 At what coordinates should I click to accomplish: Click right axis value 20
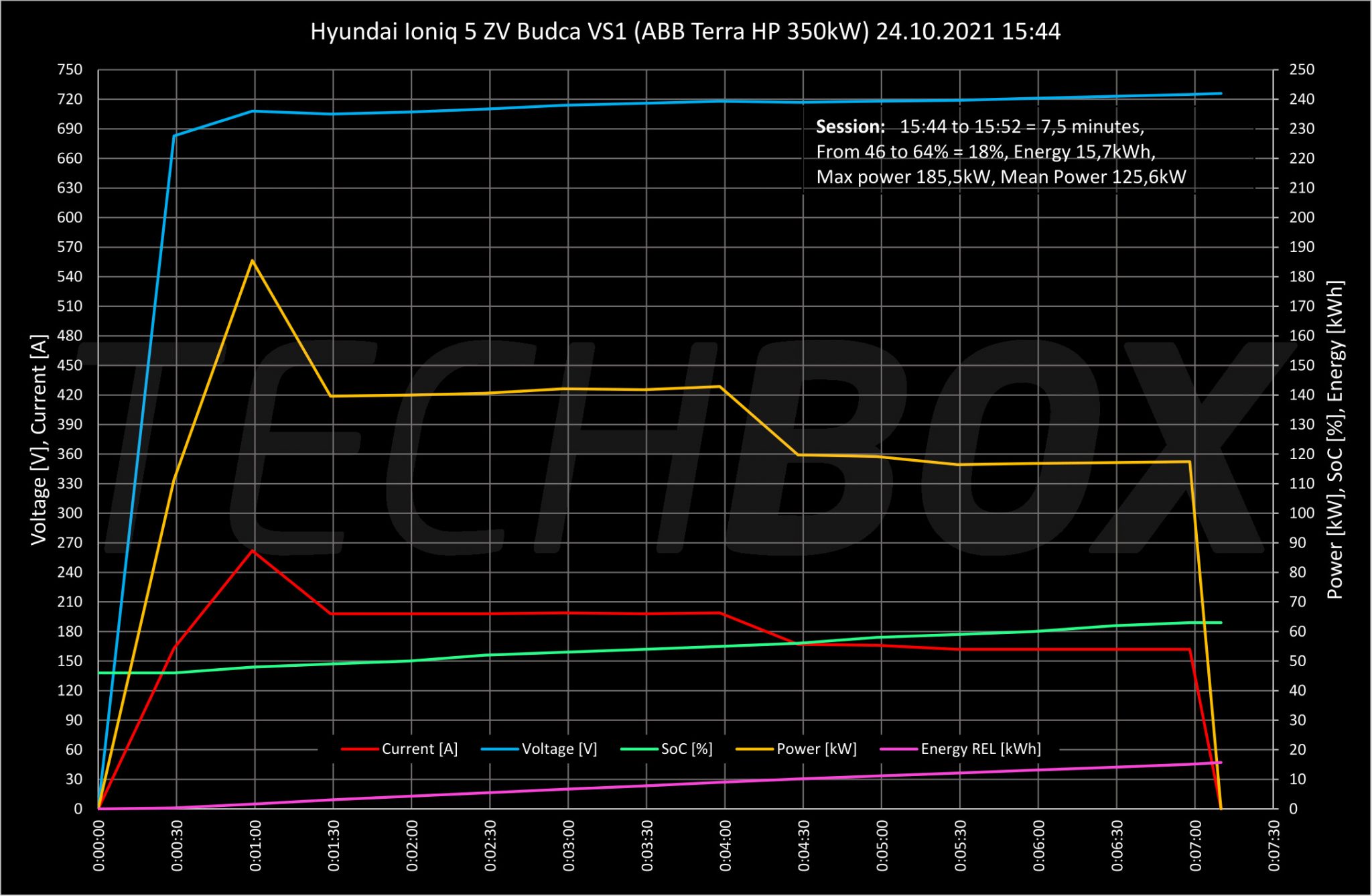[1298, 750]
